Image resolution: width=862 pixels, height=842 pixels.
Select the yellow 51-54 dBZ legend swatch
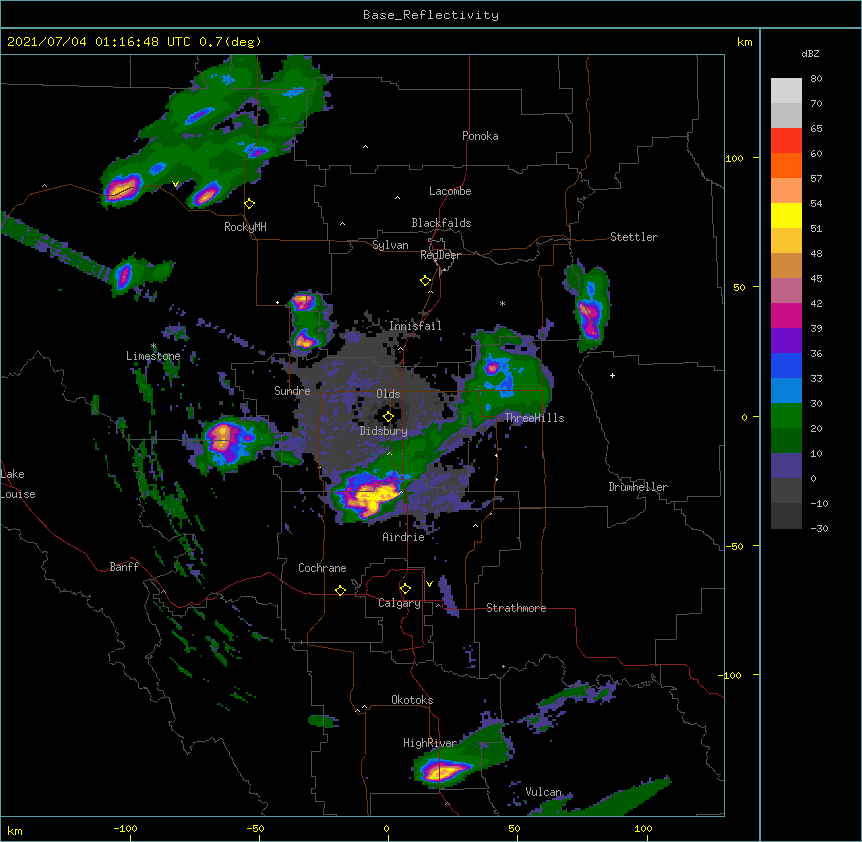tap(786, 215)
